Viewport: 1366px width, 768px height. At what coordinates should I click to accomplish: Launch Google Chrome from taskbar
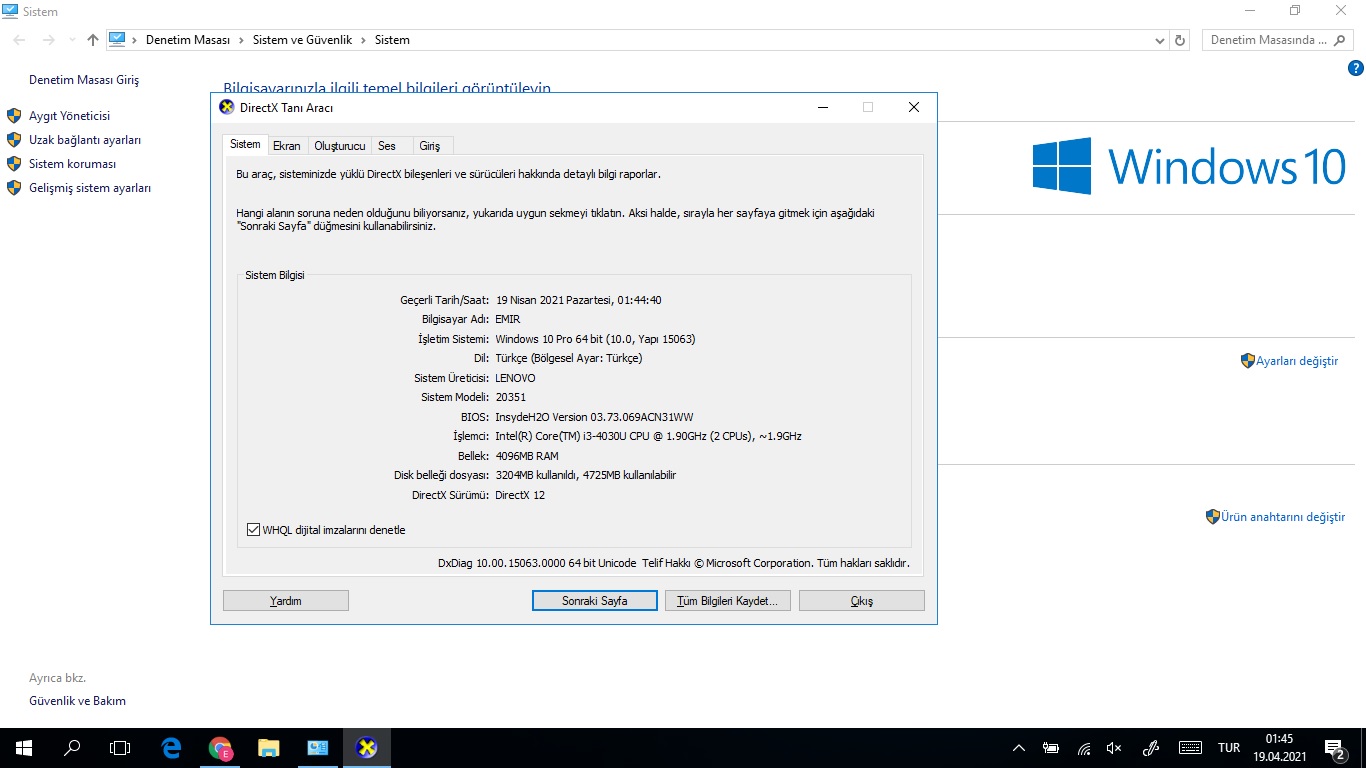tap(220, 747)
